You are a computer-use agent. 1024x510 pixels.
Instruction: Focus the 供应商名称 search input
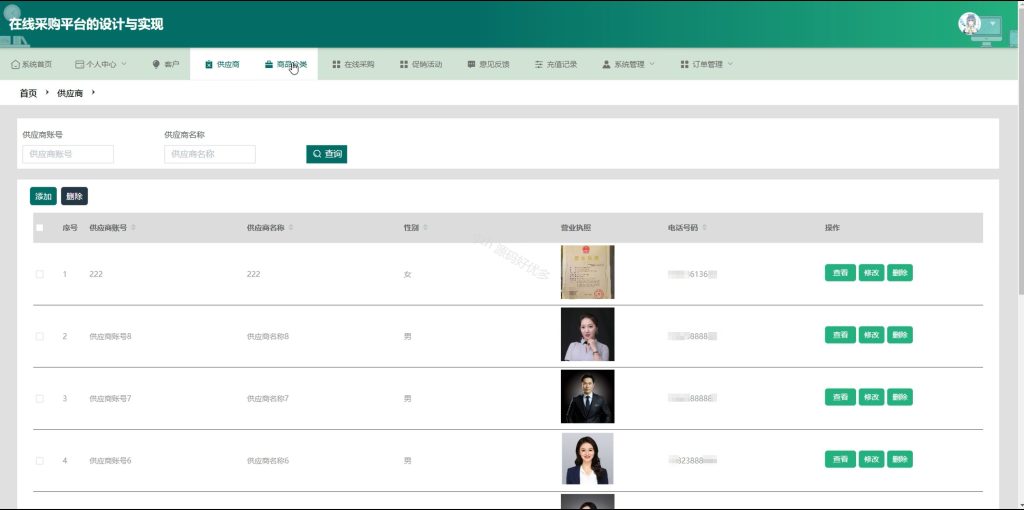[x=210, y=154]
